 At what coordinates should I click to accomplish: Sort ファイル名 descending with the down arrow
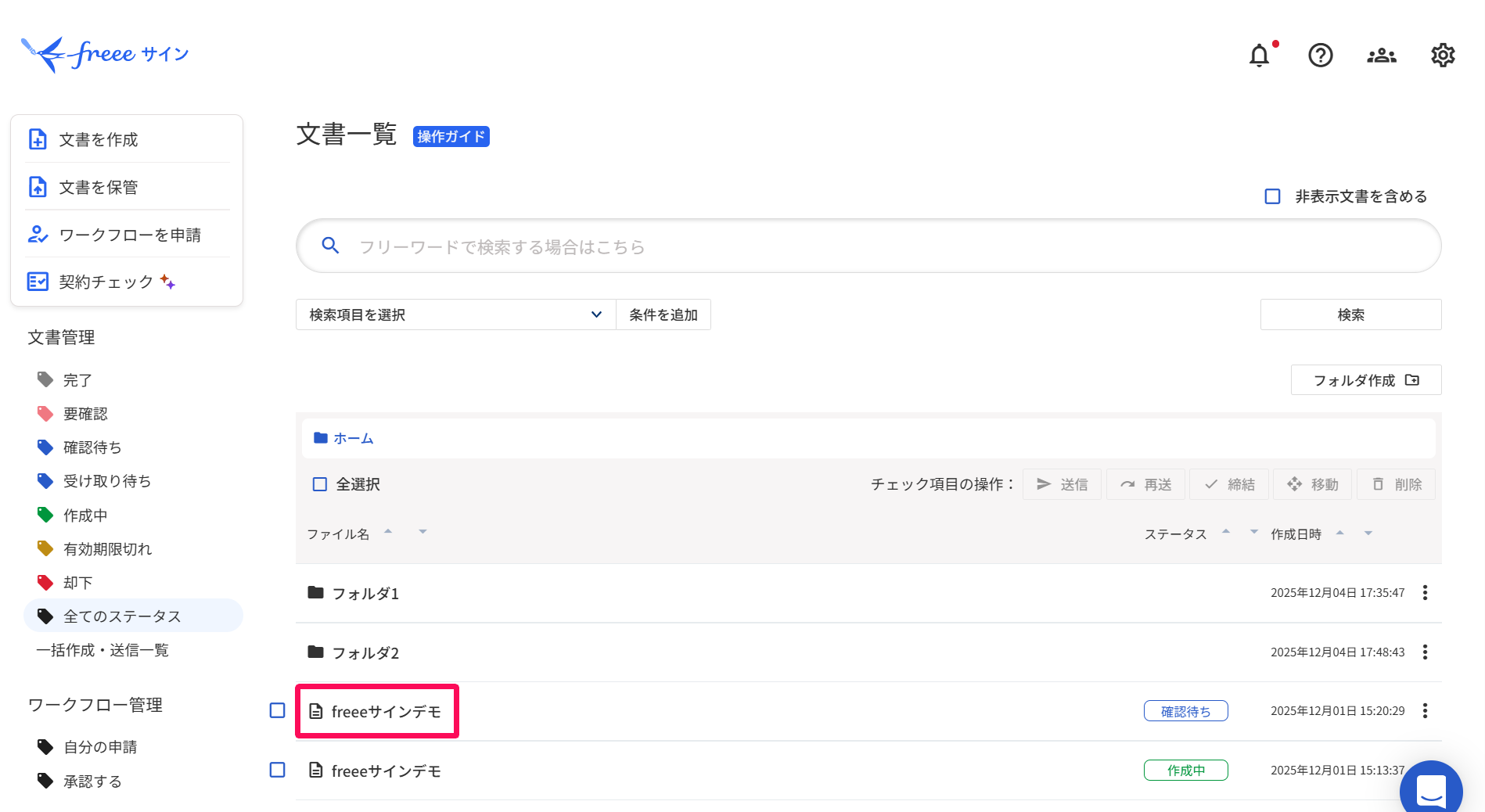click(x=422, y=532)
